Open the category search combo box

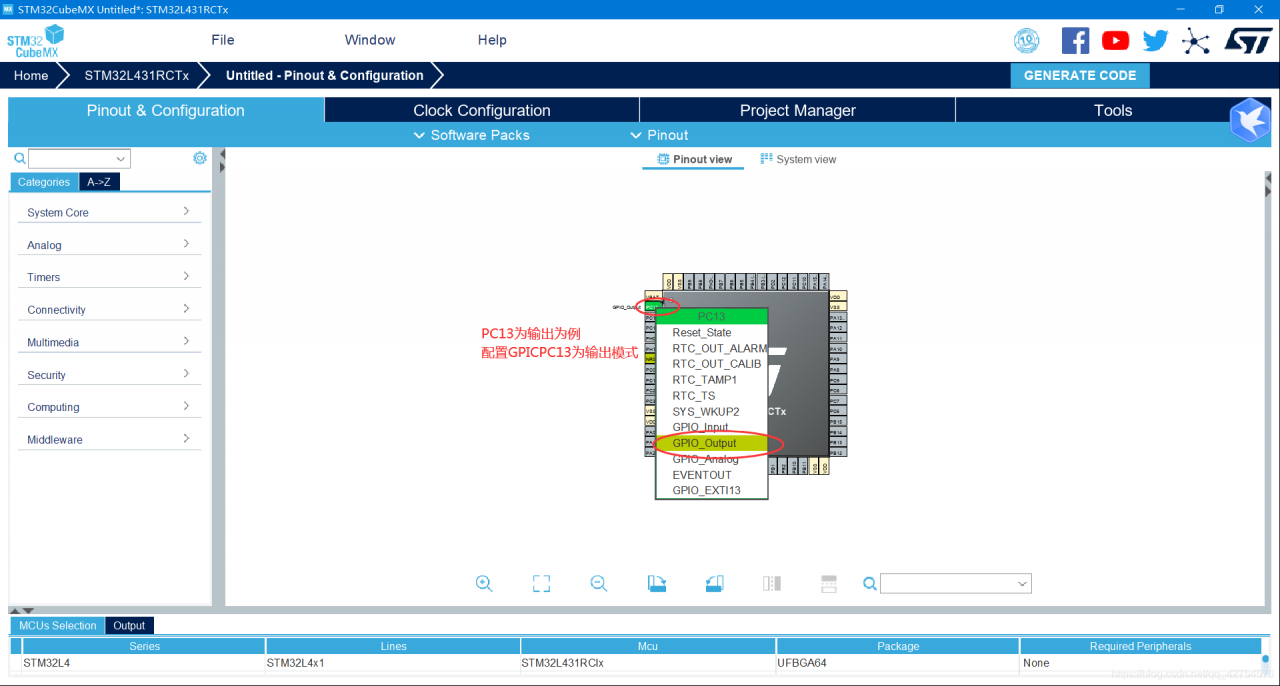point(80,158)
